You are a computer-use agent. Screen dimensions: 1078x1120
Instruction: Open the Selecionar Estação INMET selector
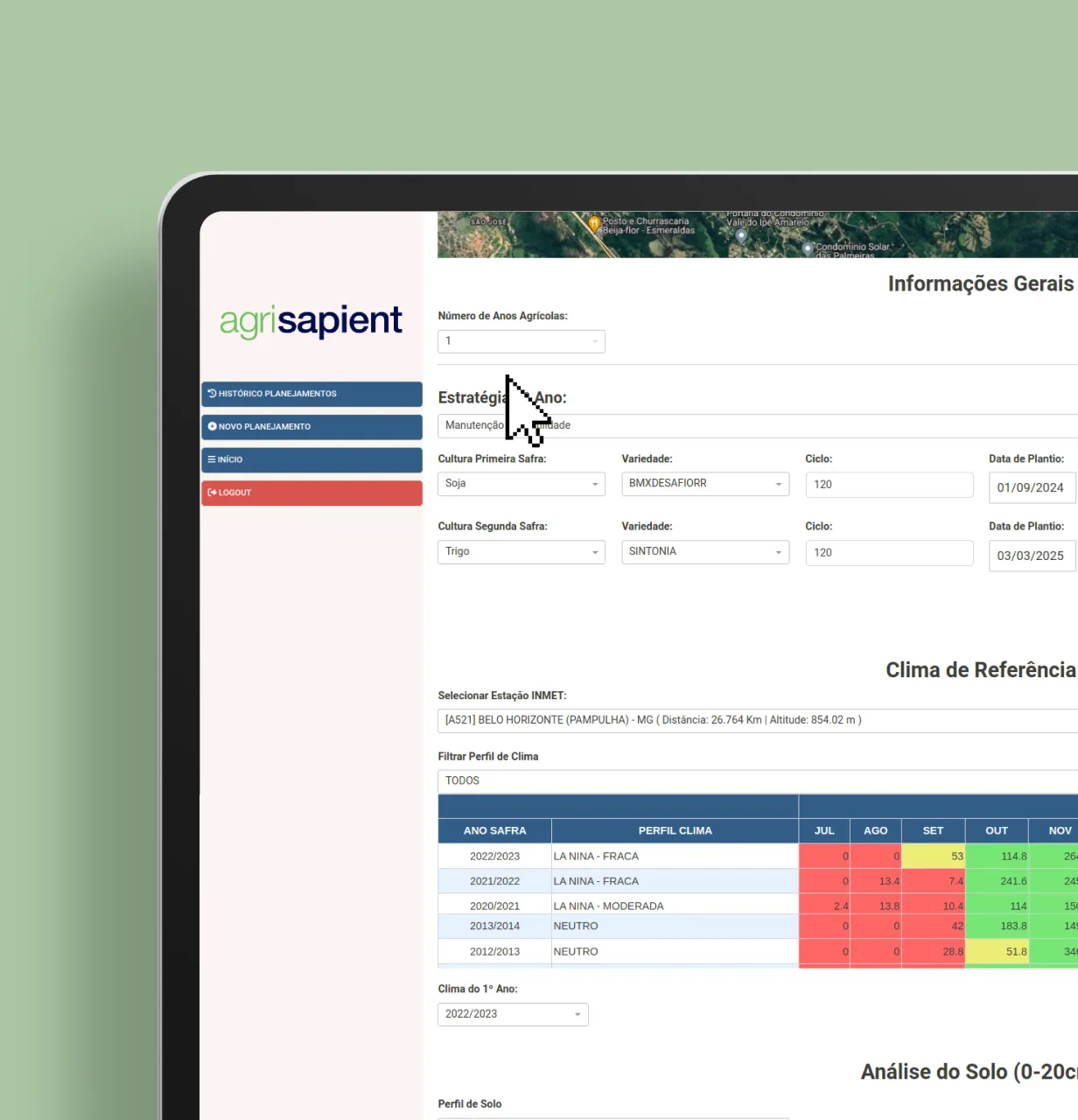(x=757, y=720)
